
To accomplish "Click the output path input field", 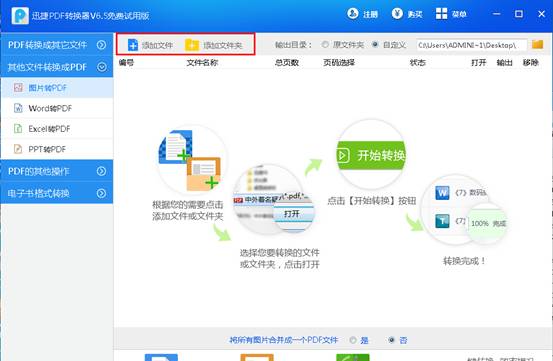I will click(472, 45).
